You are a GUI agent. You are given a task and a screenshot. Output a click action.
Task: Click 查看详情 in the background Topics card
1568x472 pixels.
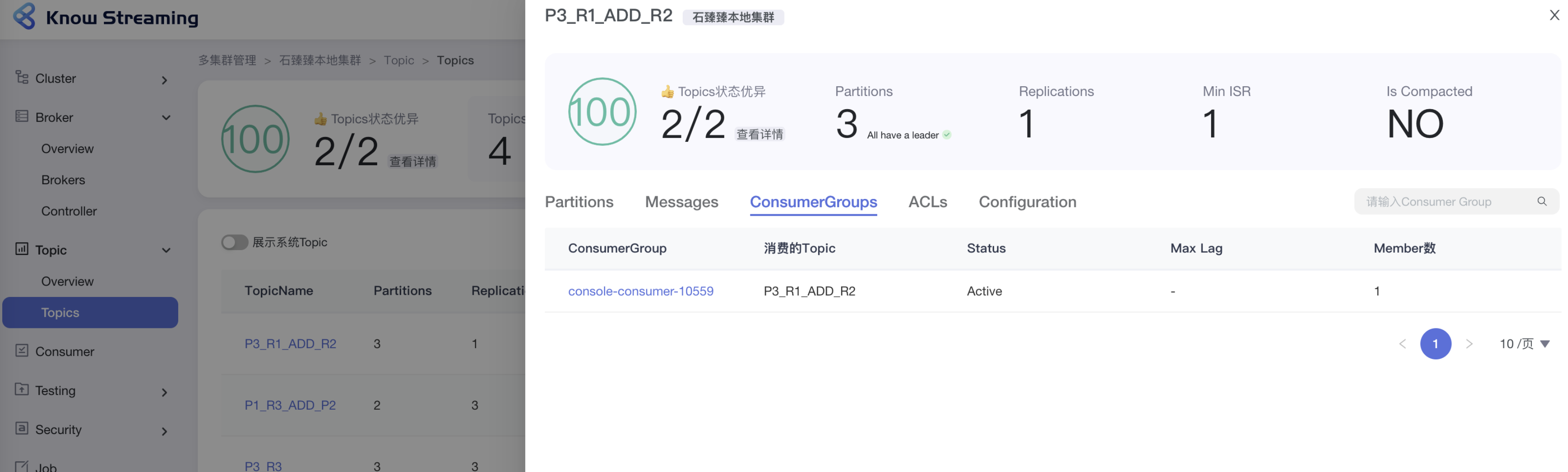413,161
